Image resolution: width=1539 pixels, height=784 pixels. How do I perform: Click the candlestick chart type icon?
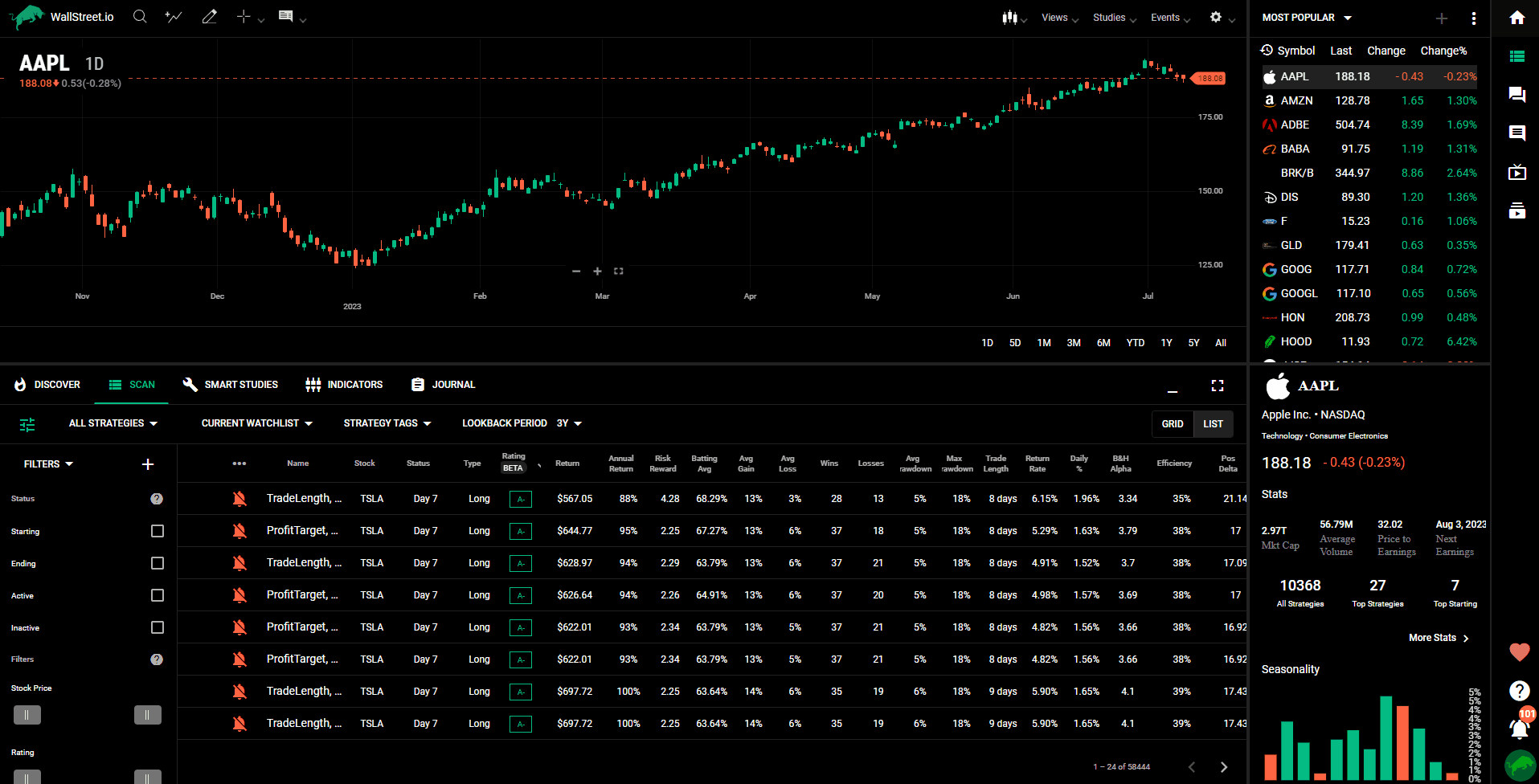(x=1009, y=17)
